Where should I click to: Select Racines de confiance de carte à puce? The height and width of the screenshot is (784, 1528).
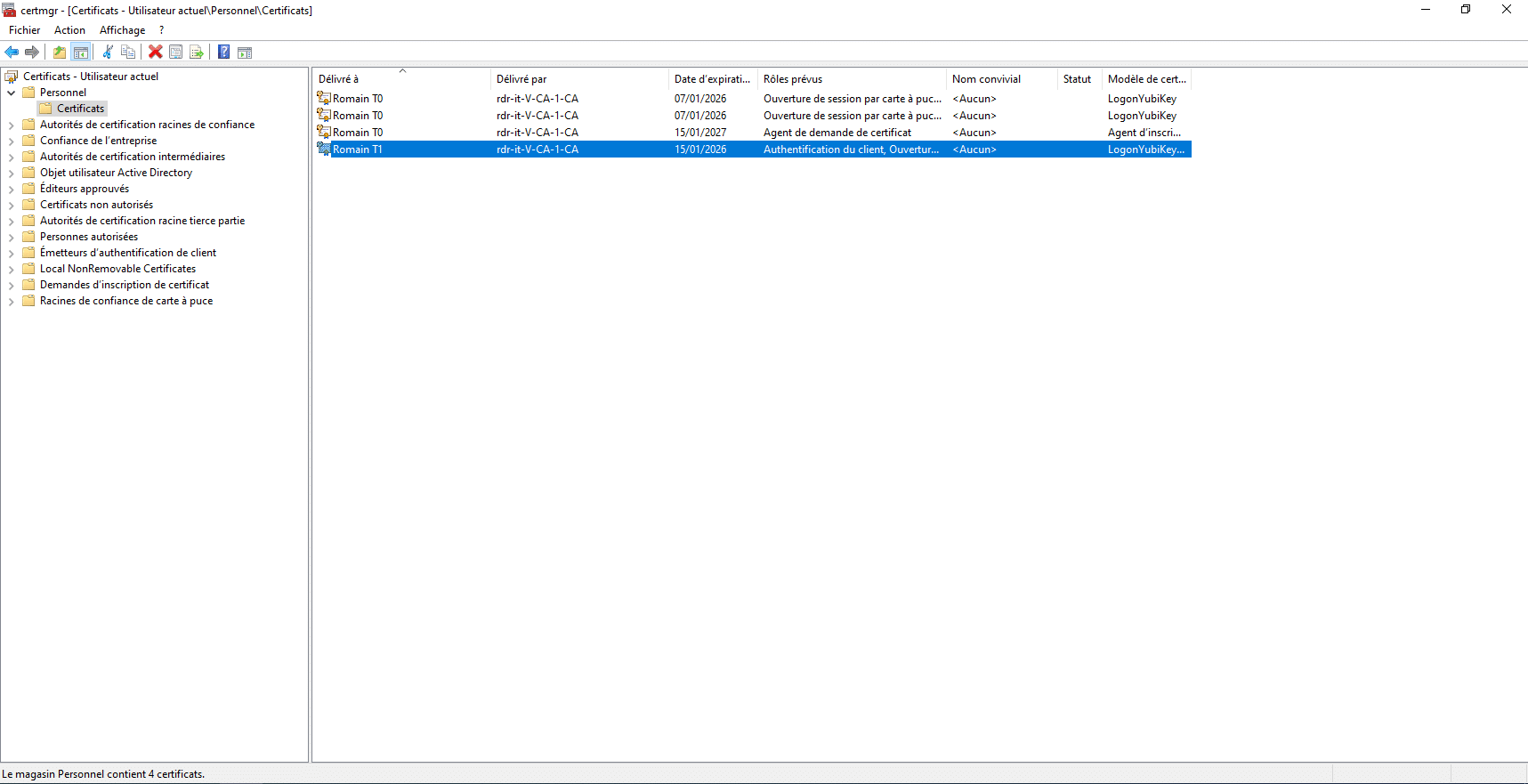click(125, 301)
